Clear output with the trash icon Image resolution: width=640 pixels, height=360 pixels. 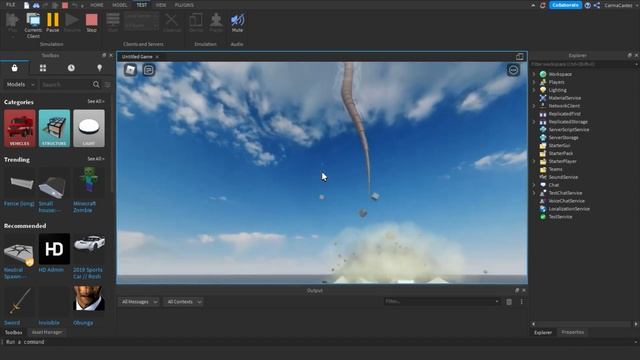[x=509, y=302]
